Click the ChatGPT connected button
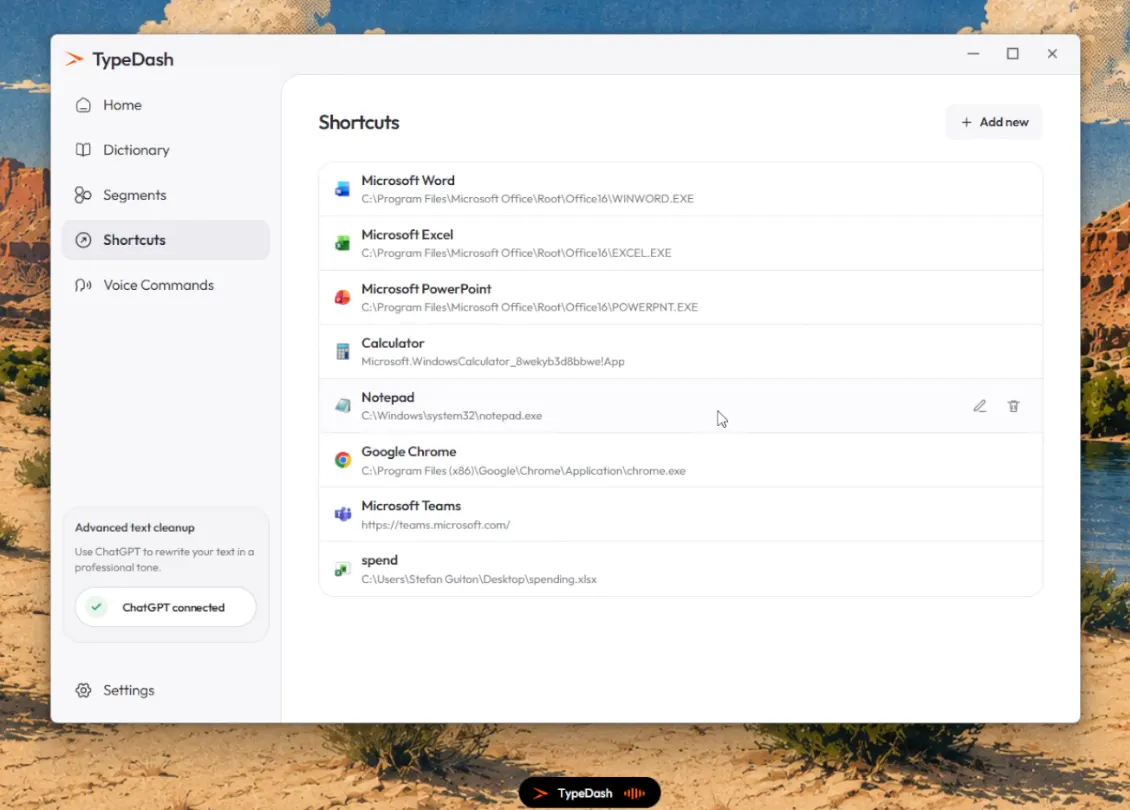 [x=165, y=607]
